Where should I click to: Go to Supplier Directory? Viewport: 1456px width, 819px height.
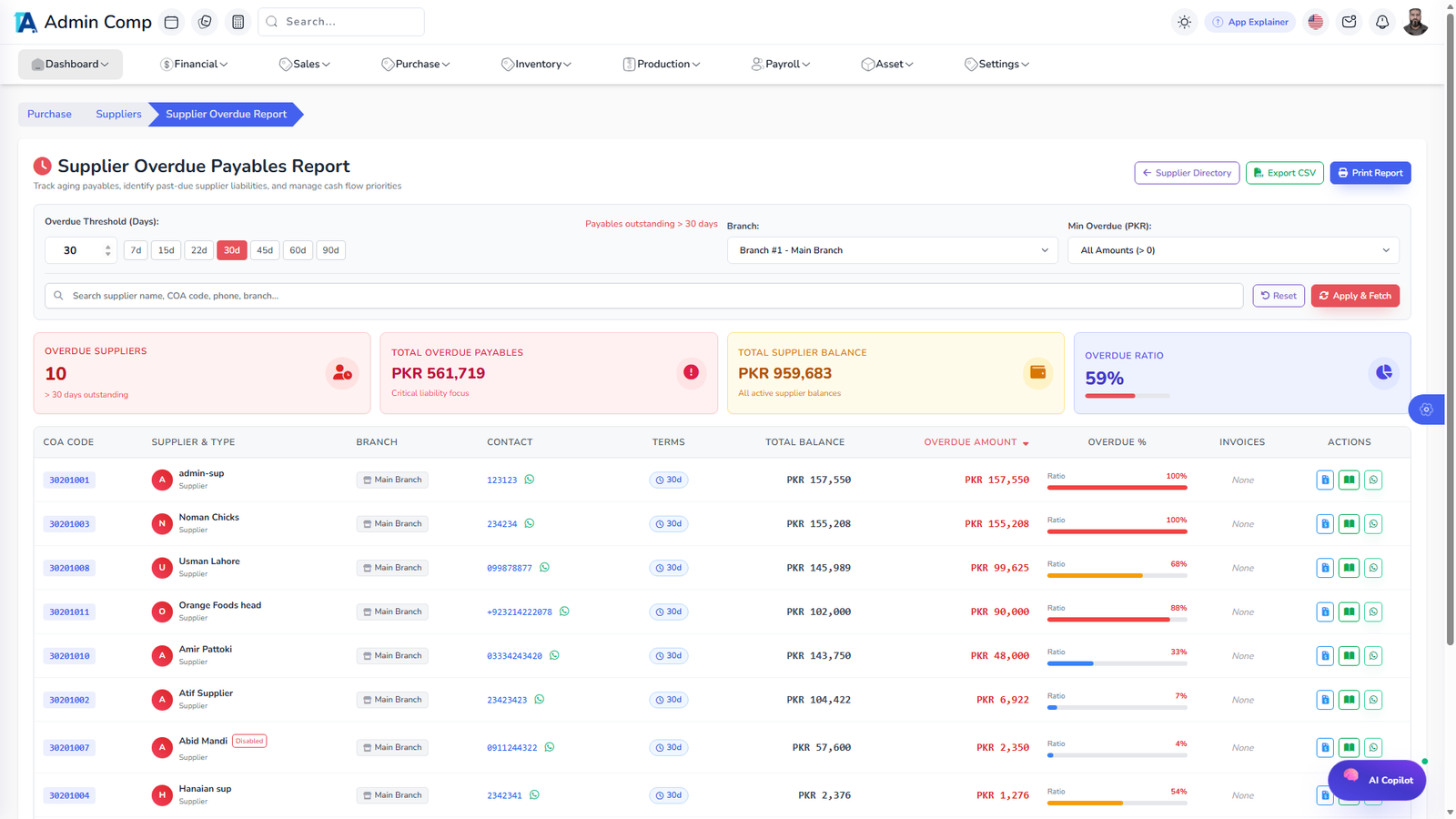(1187, 173)
